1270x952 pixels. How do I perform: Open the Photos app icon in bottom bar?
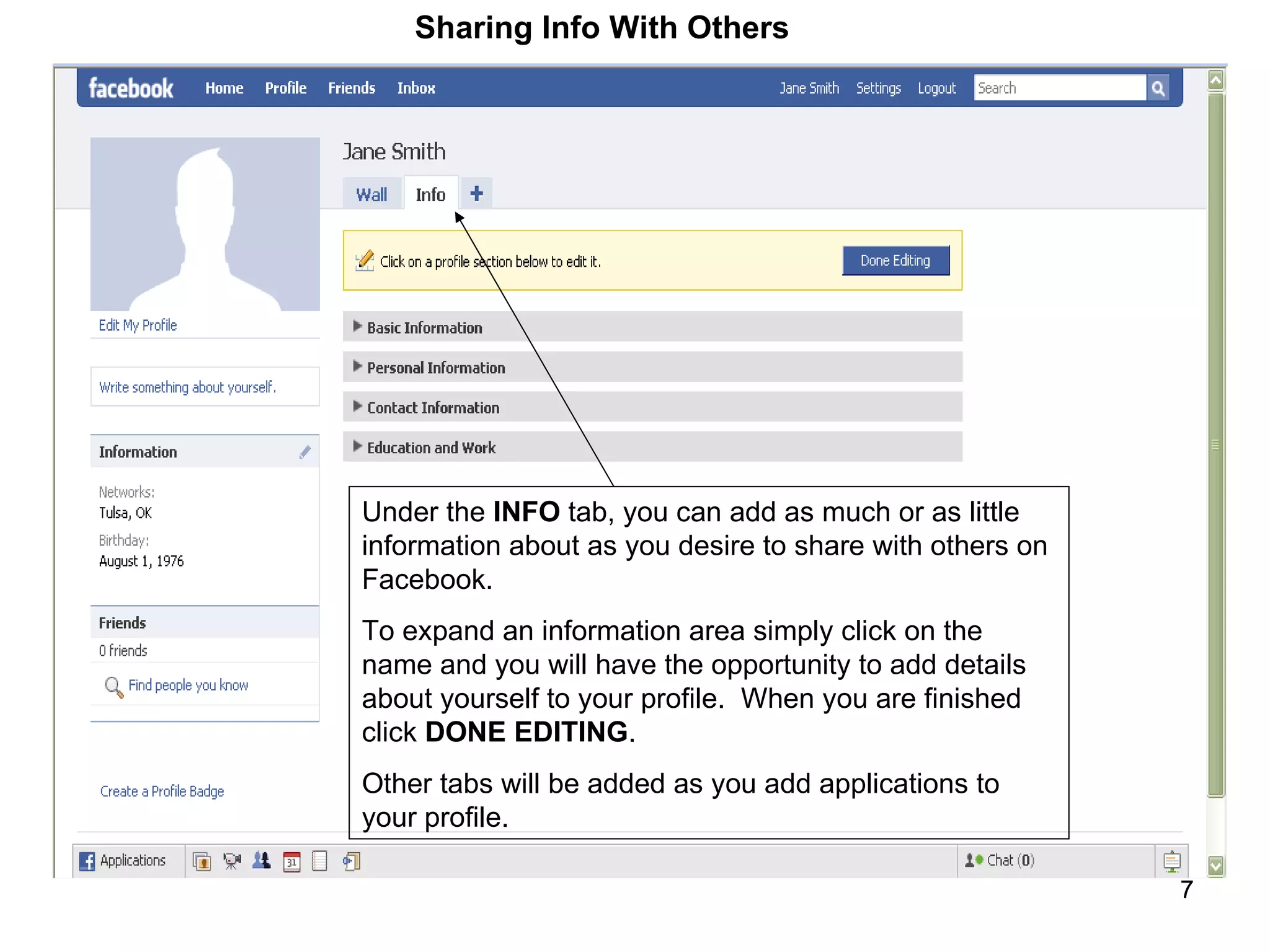(x=202, y=861)
